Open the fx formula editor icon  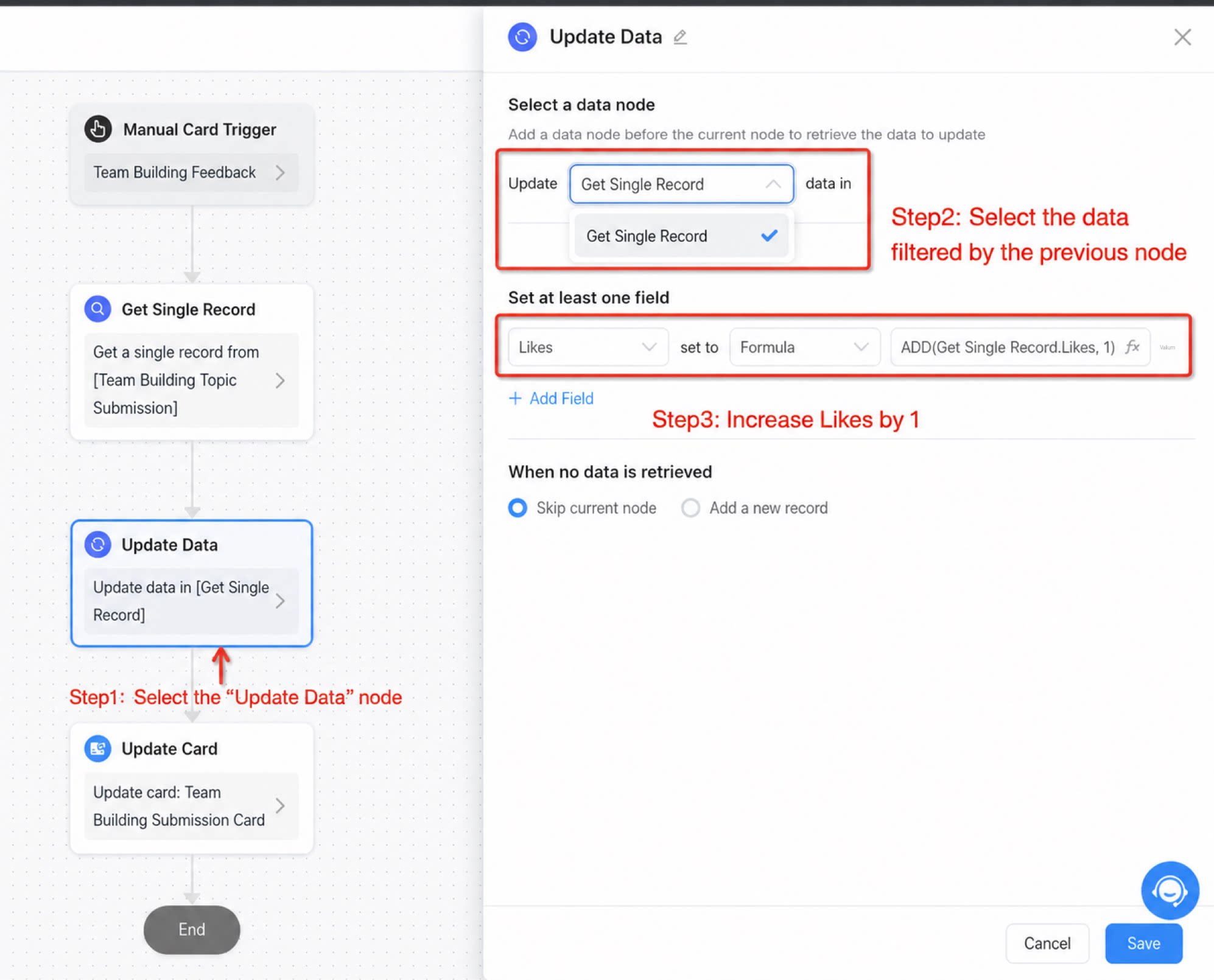pos(1132,347)
